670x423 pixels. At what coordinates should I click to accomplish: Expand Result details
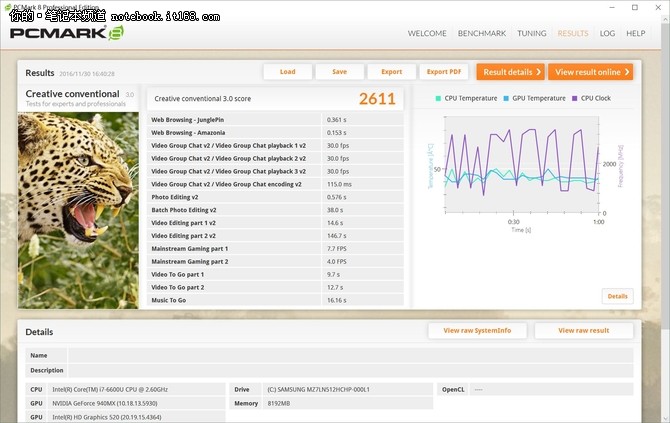tap(510, 72)
